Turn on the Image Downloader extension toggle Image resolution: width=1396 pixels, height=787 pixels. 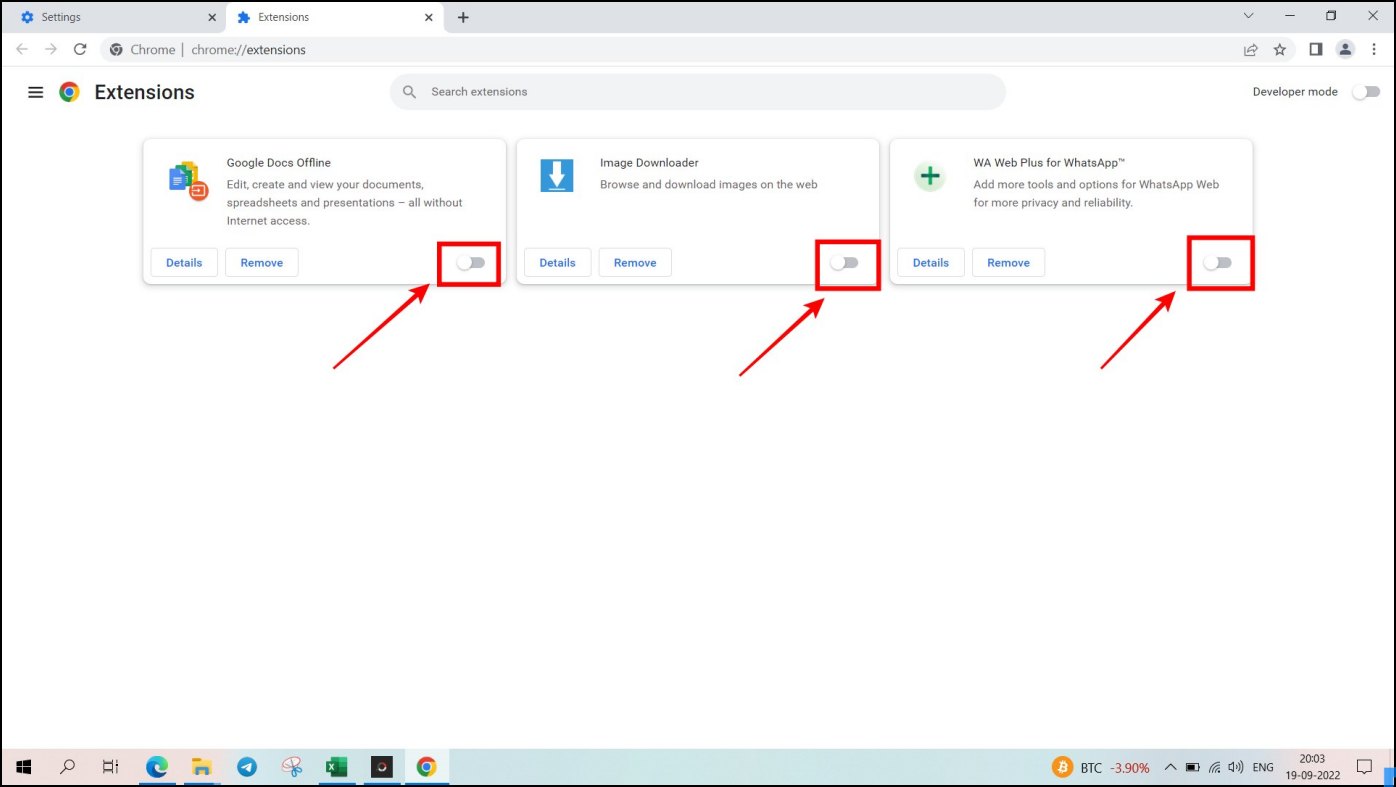tap(844, 262)
